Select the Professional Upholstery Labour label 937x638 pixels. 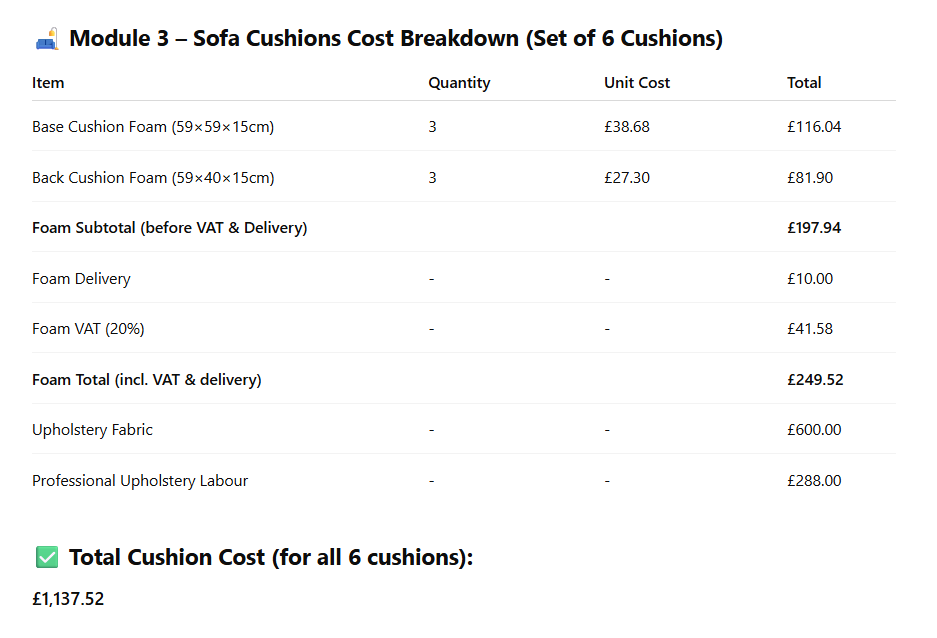point(140,481)
